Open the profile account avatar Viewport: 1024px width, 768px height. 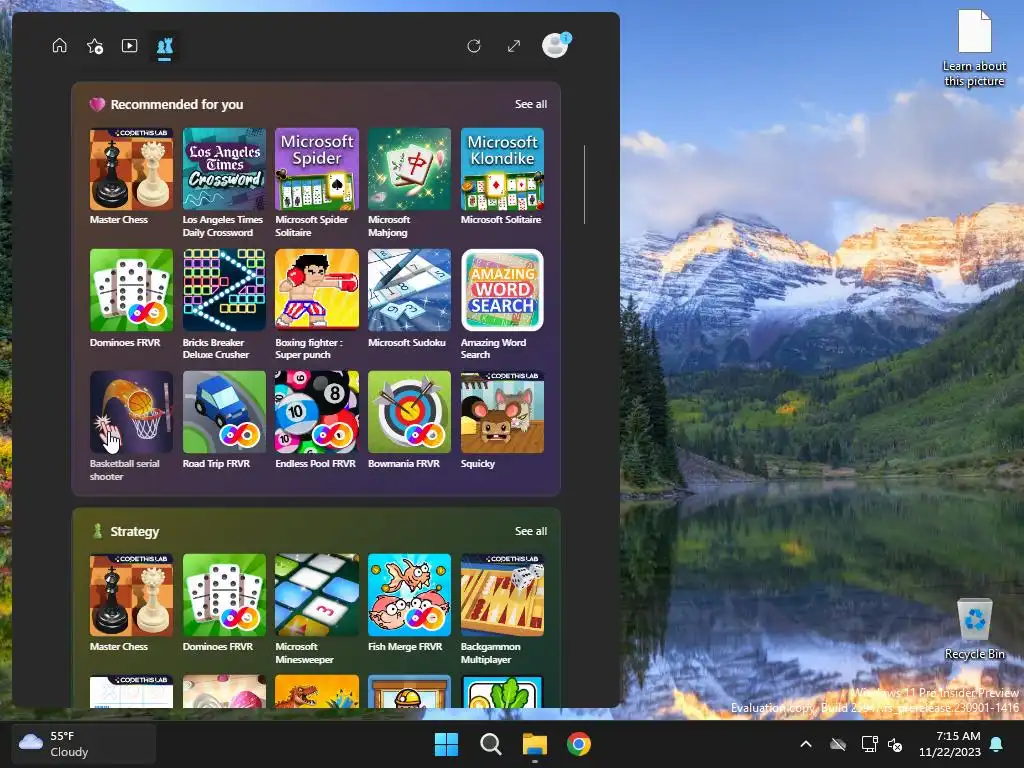[556, 46]
